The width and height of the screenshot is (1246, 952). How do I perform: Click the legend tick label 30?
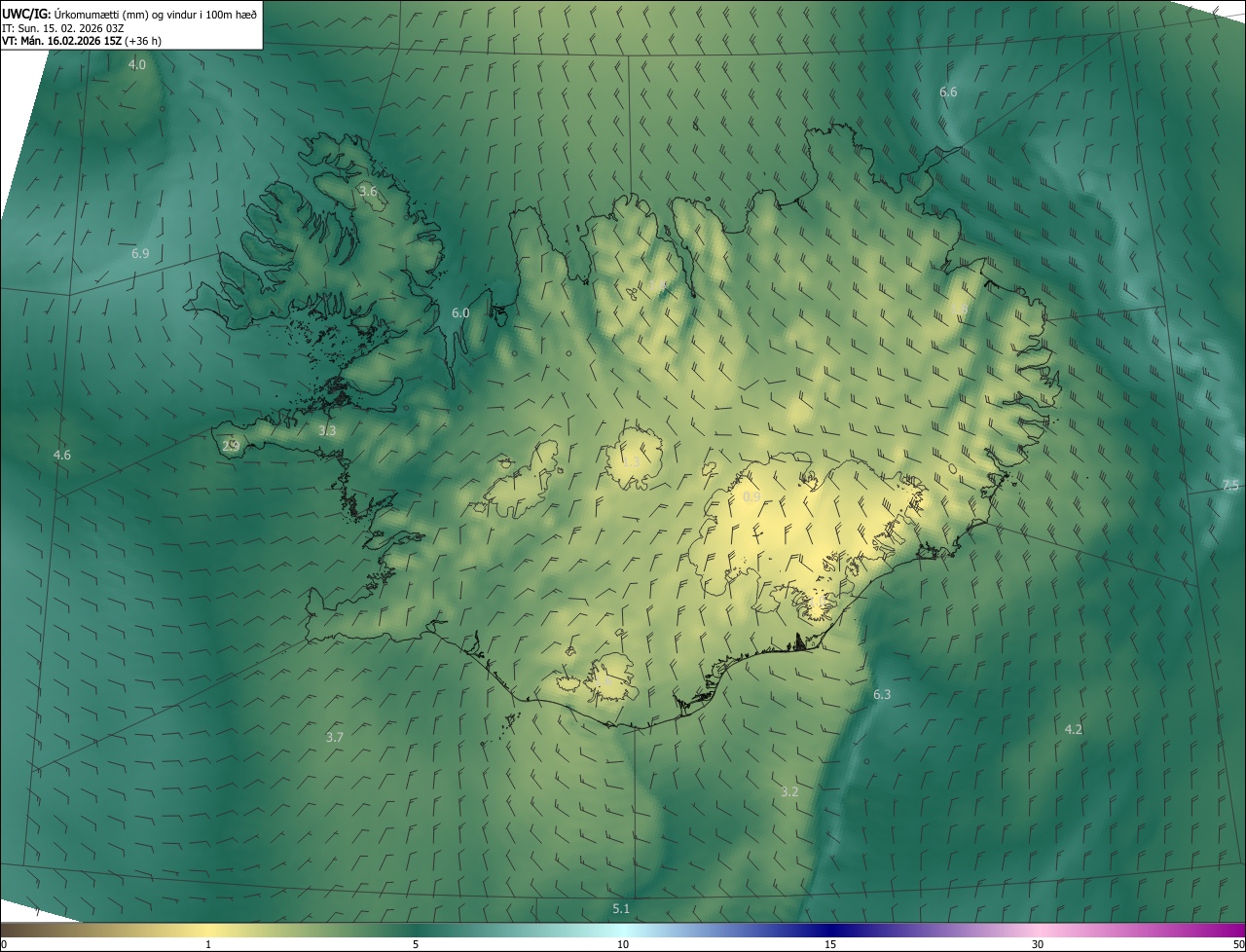tap(1038, 944)
